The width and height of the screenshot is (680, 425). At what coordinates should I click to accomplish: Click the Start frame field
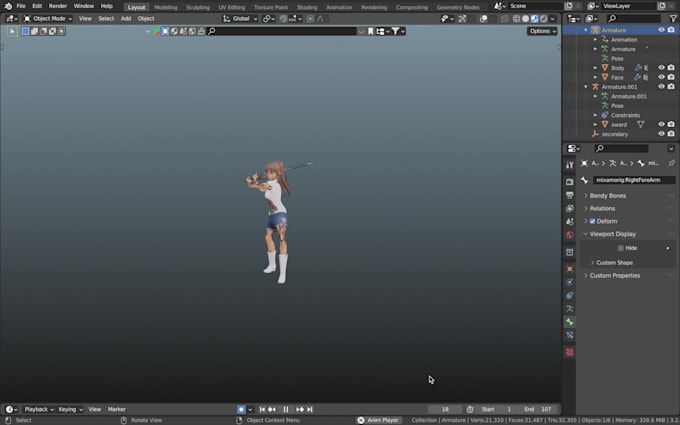[497, 409]
